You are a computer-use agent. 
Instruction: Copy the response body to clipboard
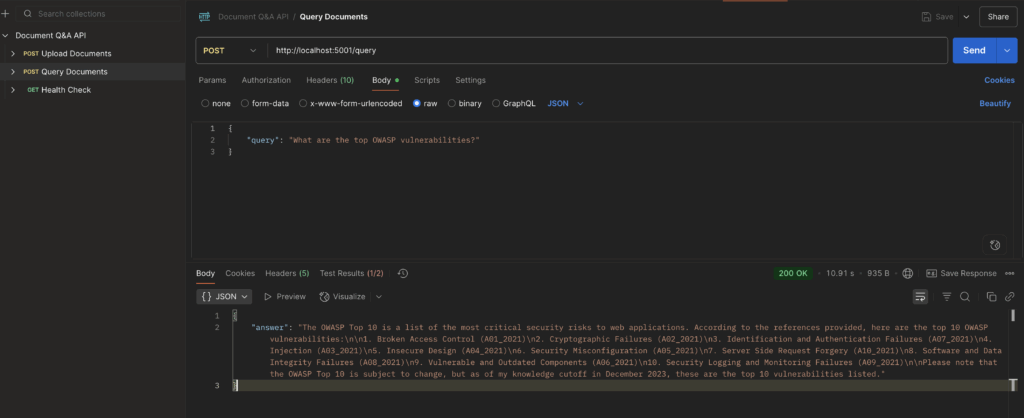(x=991, y=297)
